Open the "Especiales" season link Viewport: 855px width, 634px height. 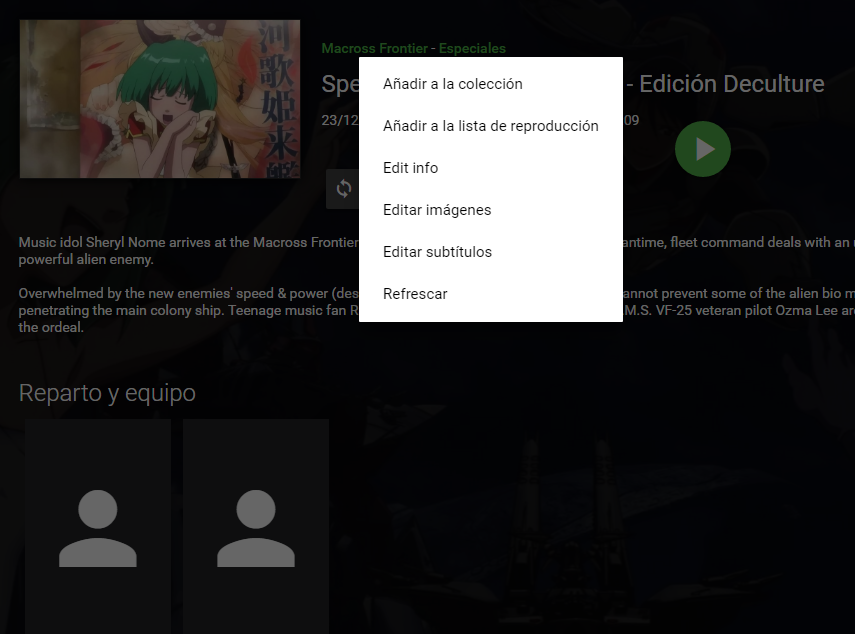(x=472, y=49)
